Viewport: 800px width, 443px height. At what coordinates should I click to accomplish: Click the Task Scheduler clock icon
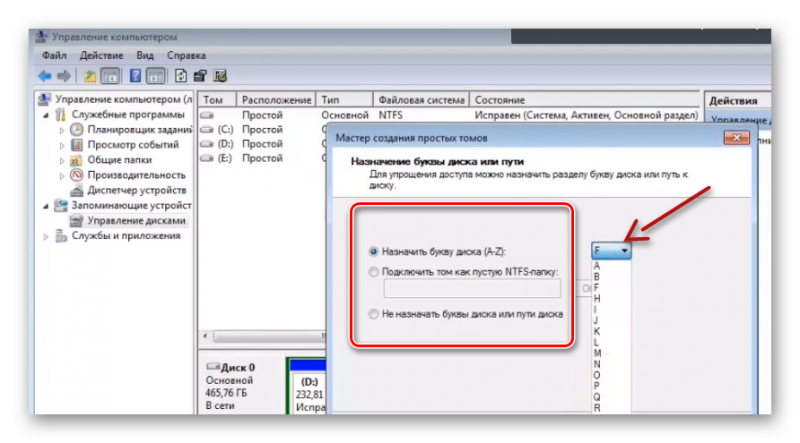tap(77, 130)
